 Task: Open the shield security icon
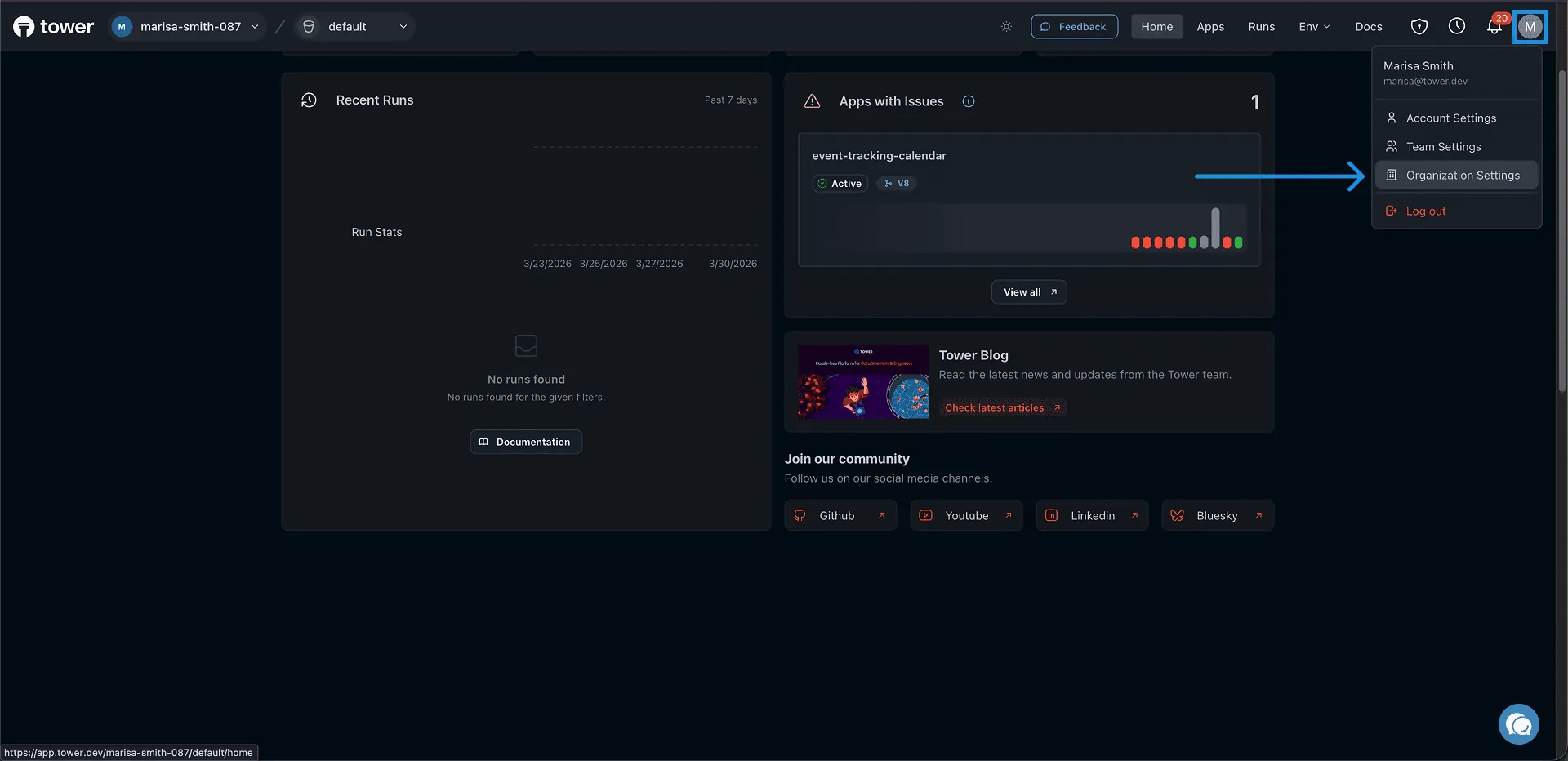click(1419, 27)
